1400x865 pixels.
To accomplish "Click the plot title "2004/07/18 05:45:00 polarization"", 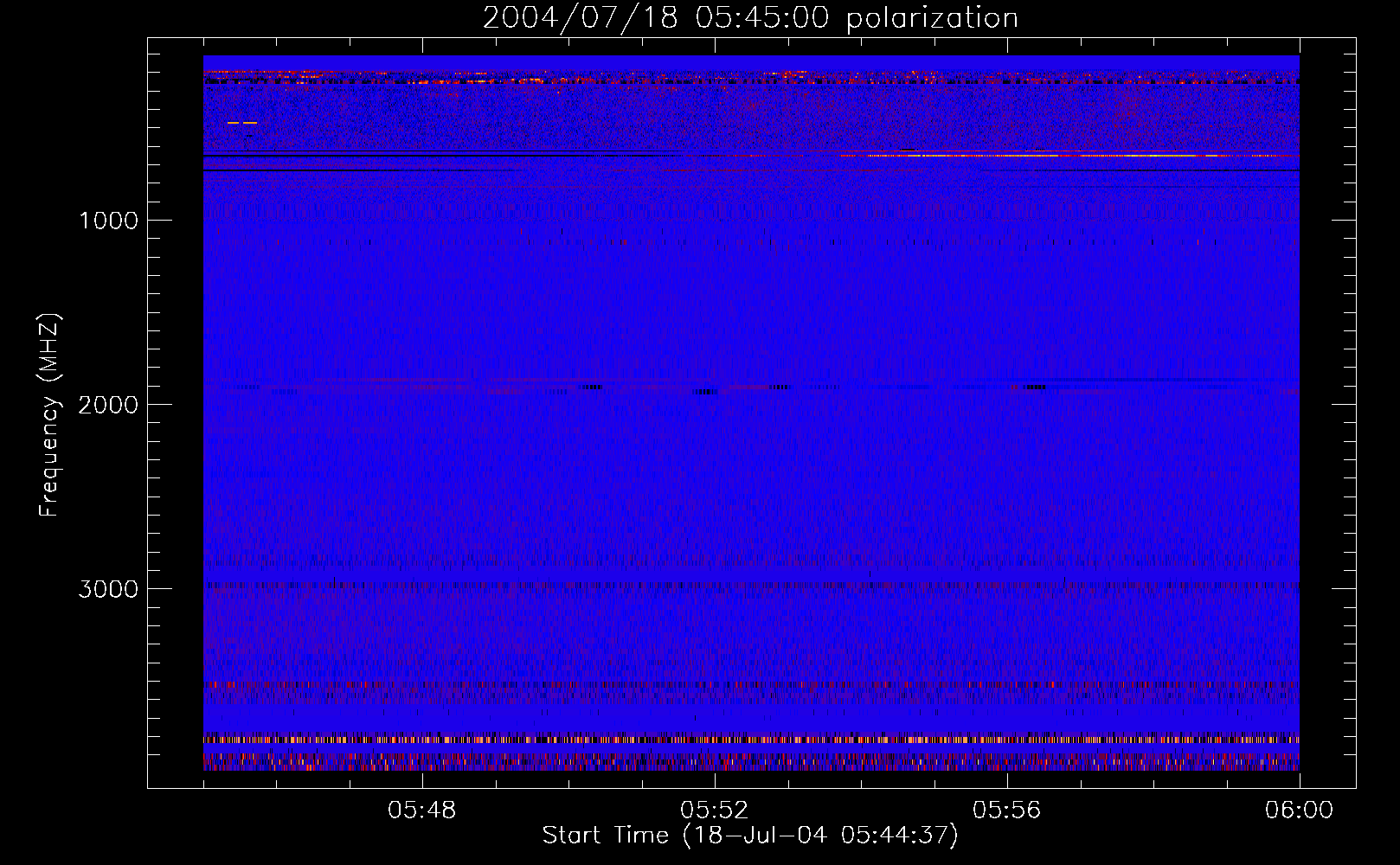I will coord(750,18).
